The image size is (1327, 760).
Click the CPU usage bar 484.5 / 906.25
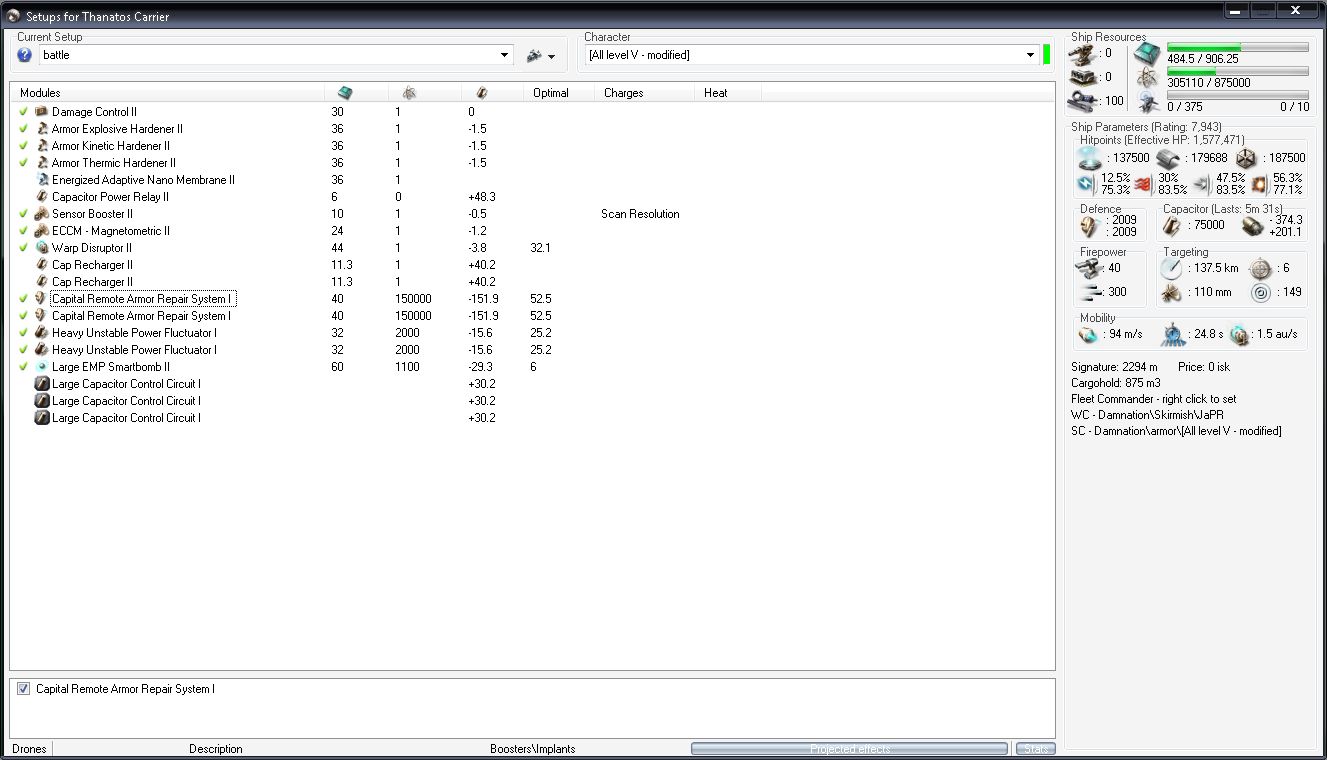(x=1238, y=47)
